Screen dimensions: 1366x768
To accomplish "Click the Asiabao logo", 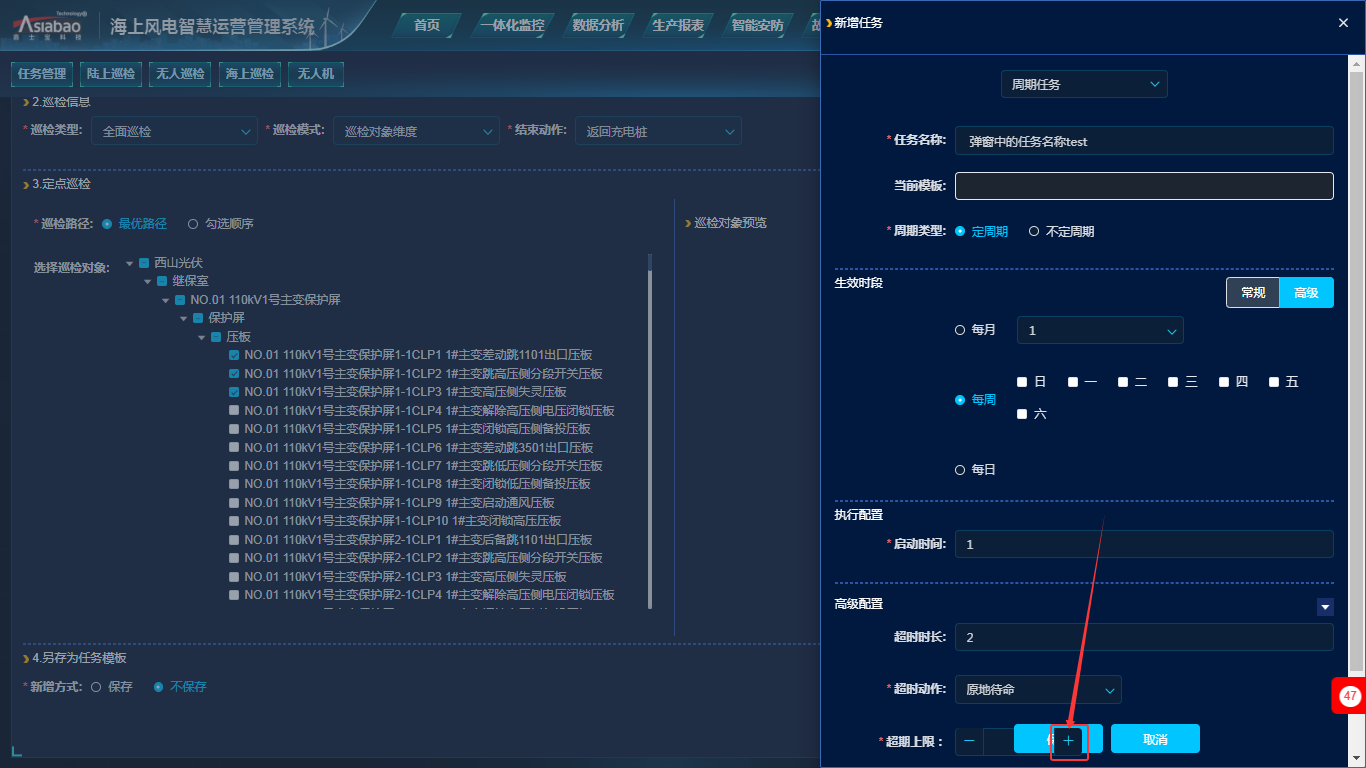I will (51, 26).
